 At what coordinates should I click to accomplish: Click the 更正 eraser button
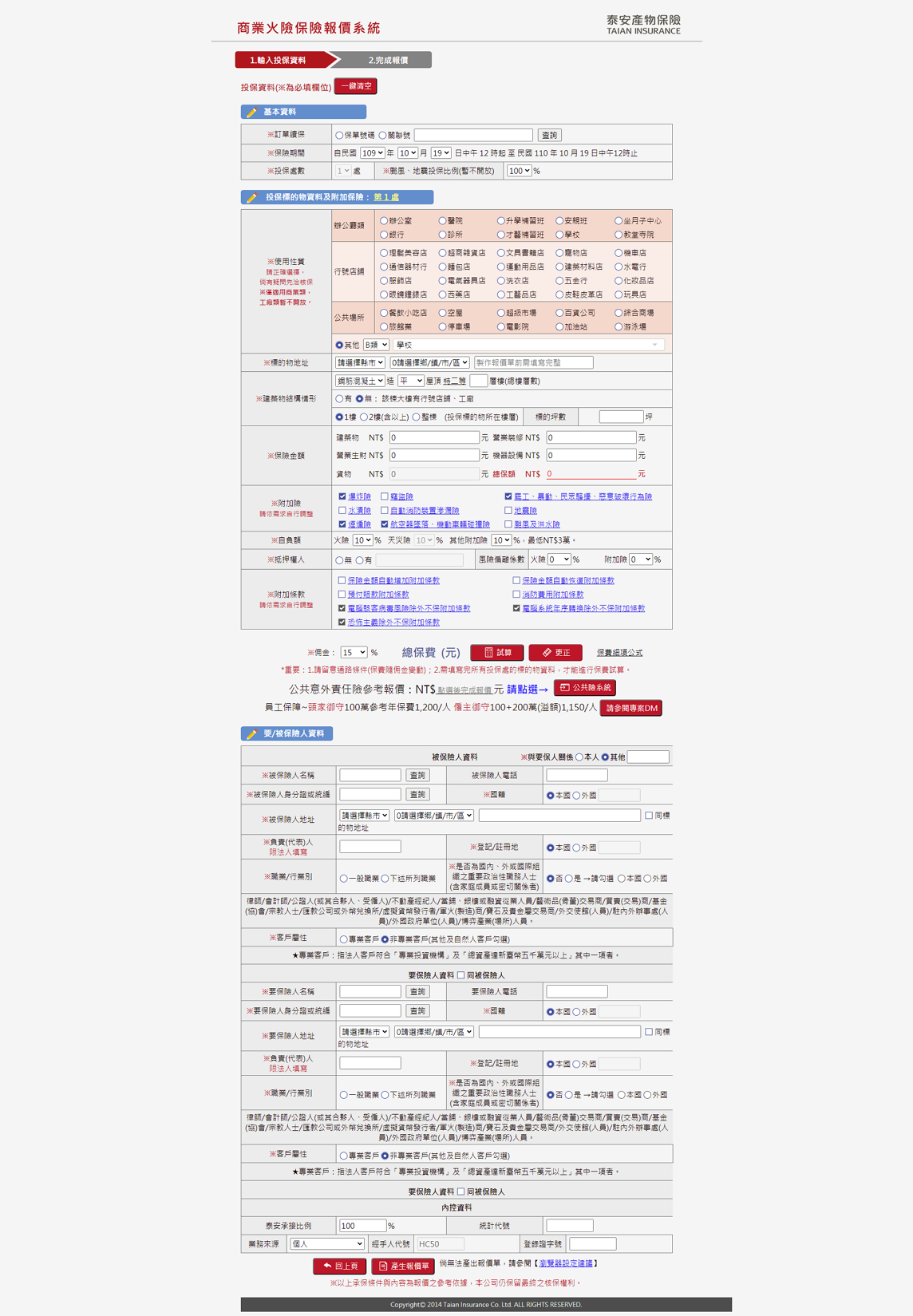[x=555, y=653]
